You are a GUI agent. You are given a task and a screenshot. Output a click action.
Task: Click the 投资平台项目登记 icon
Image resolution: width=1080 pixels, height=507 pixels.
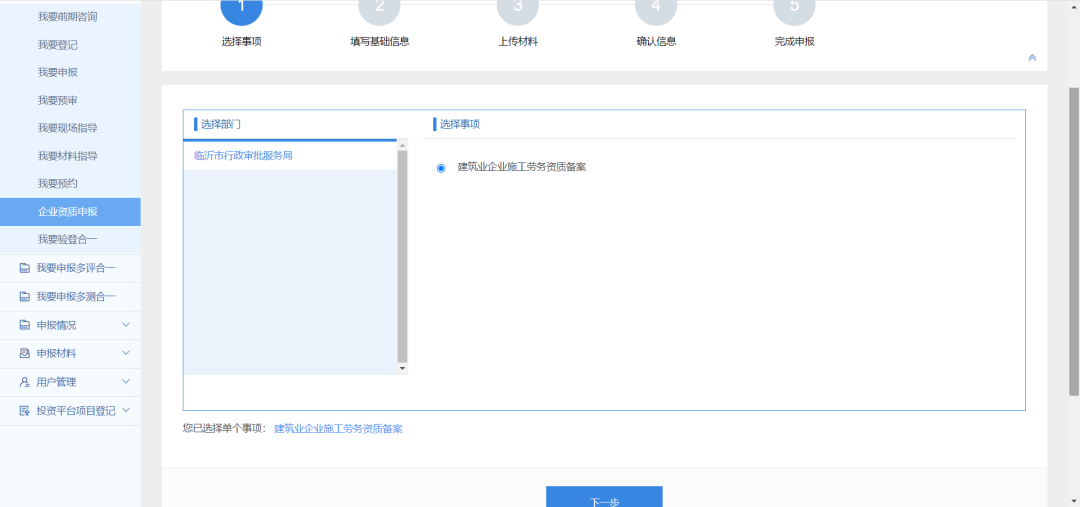pos(24,411)
